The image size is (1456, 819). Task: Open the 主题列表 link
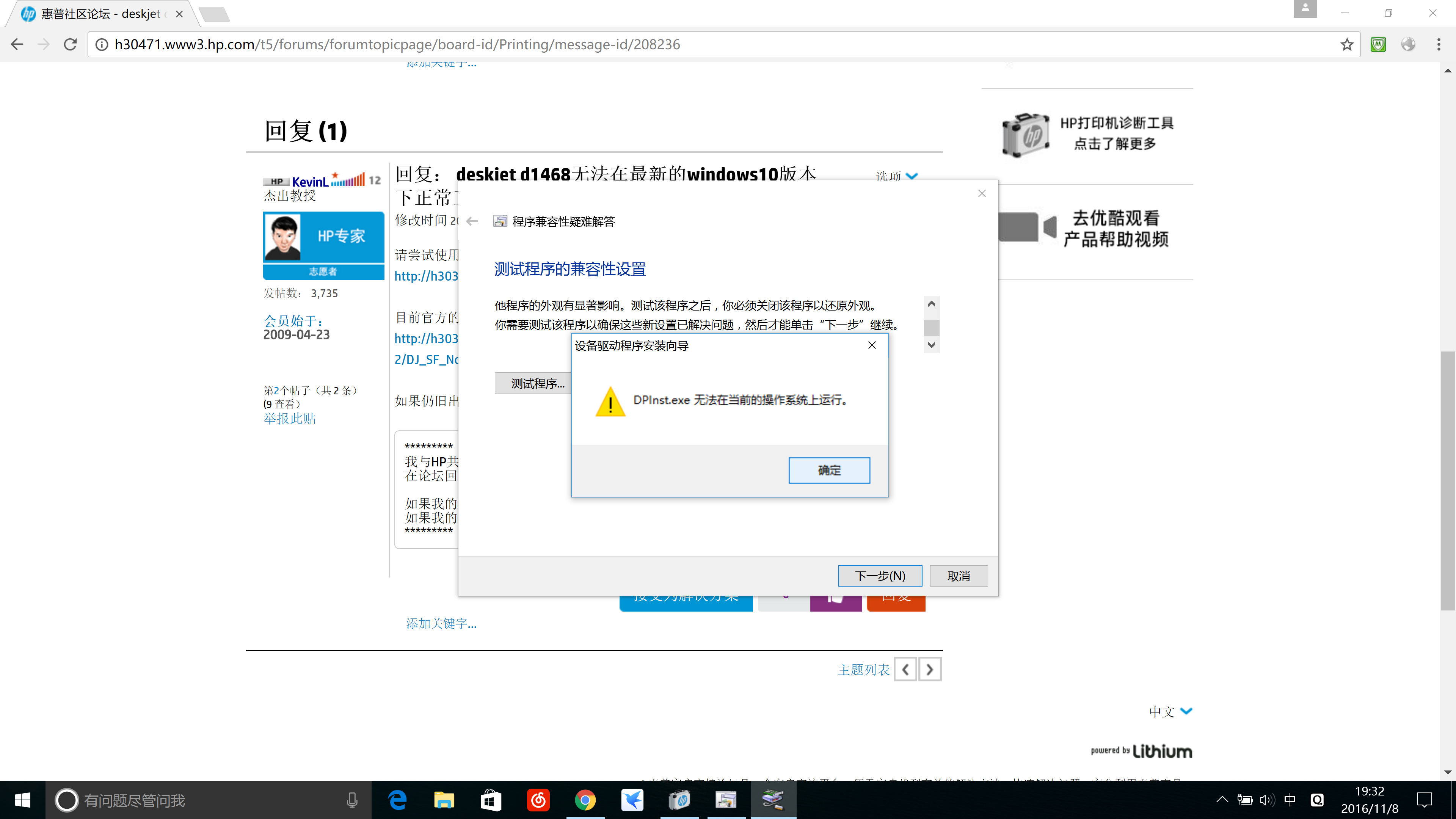pos(863,670)
